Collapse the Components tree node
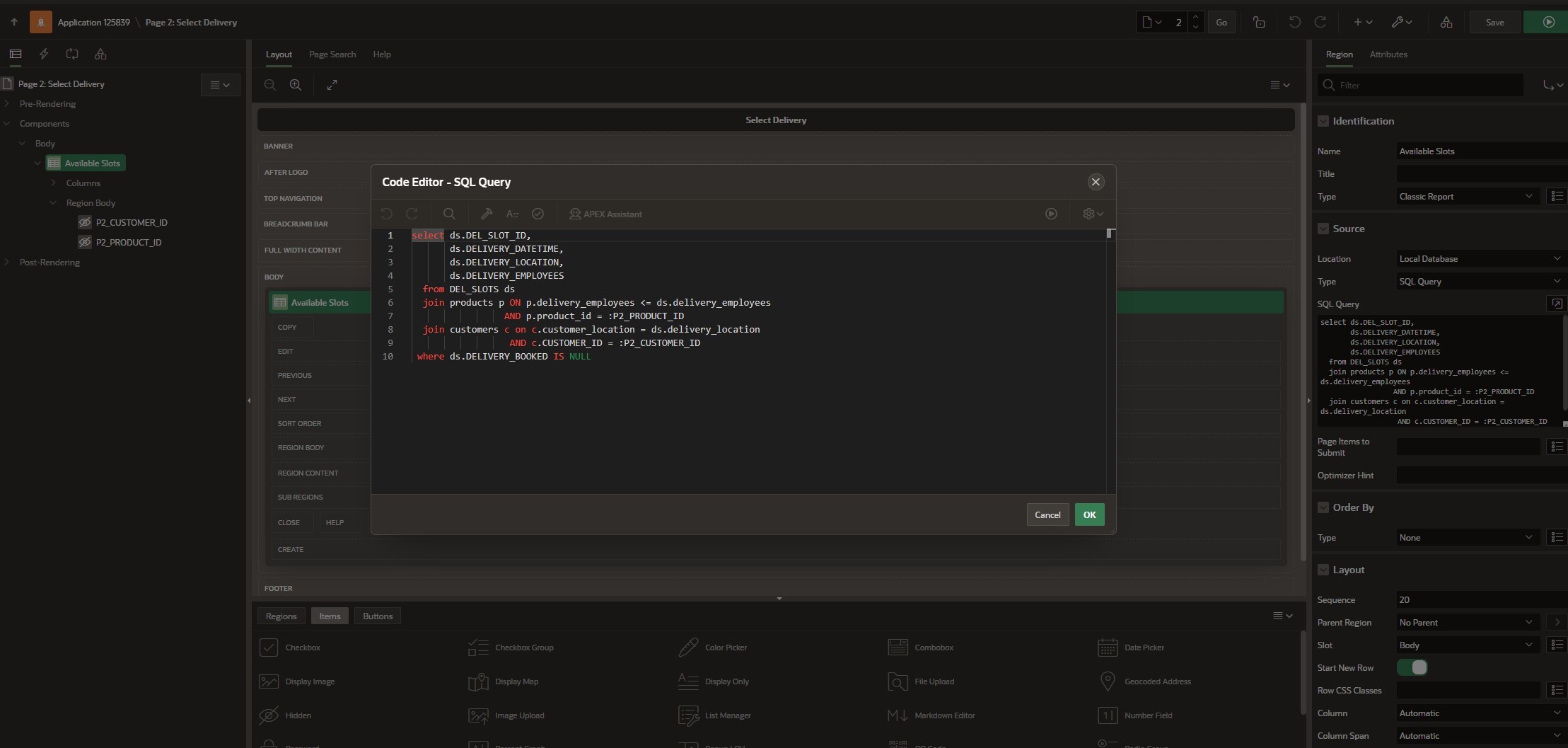 [x=7, y=123]
